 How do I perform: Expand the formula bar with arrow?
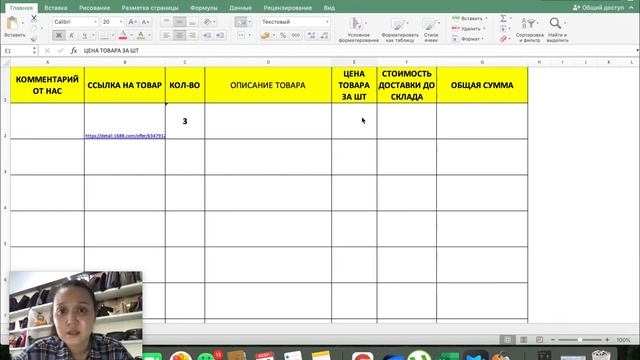click(x=637, y=51)
